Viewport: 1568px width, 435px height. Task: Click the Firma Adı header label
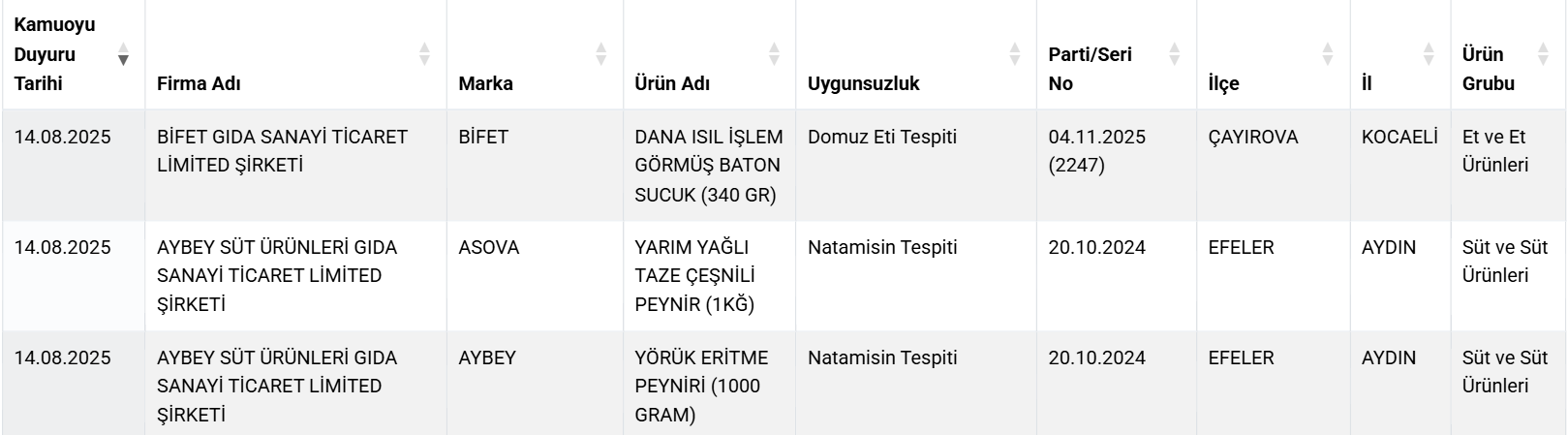coord(199,83)
